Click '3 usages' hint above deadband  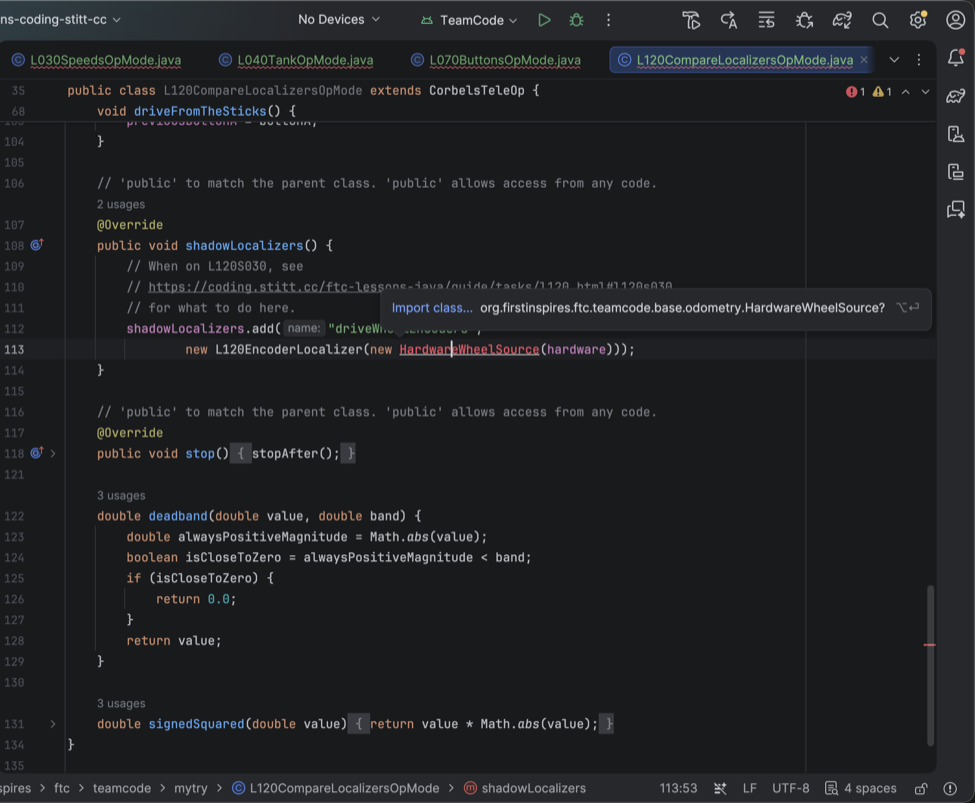point(121,495)
